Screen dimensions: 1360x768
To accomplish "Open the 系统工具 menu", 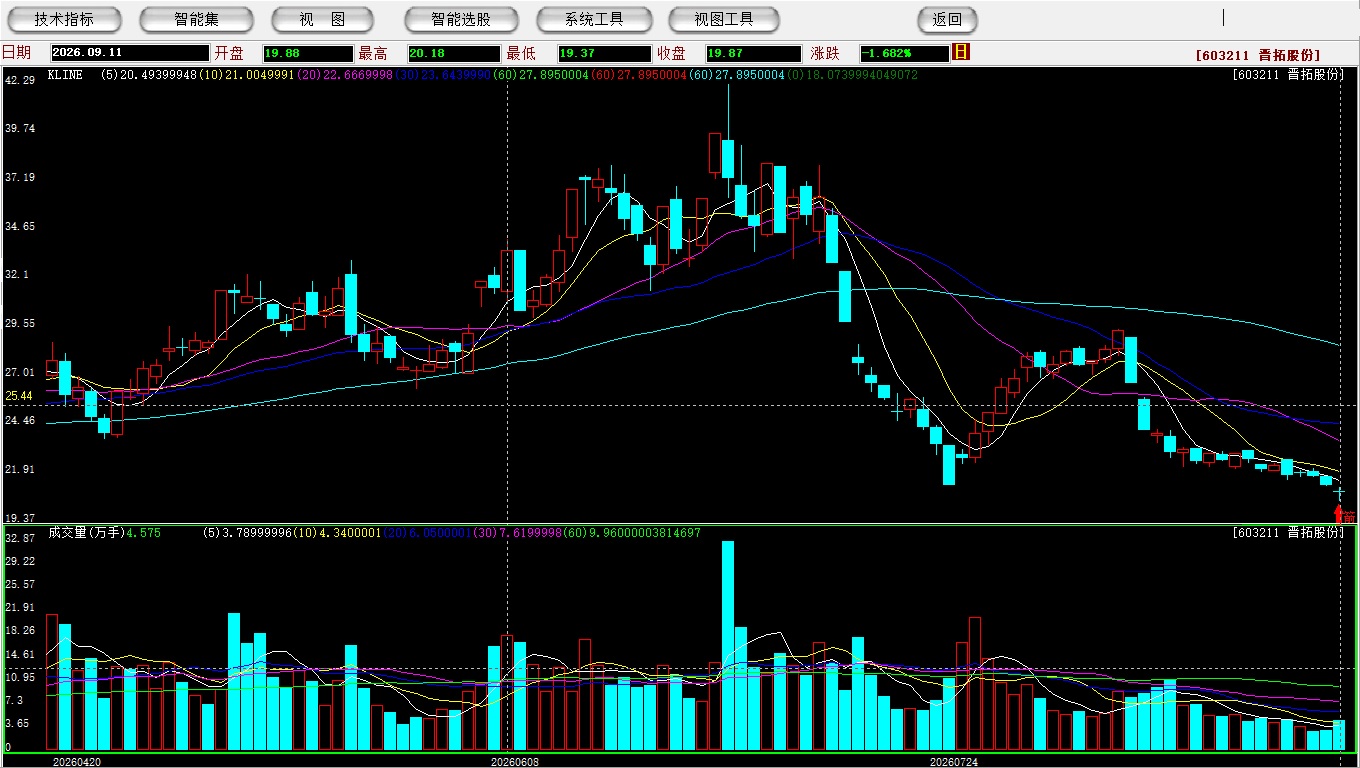I will 594,19.
